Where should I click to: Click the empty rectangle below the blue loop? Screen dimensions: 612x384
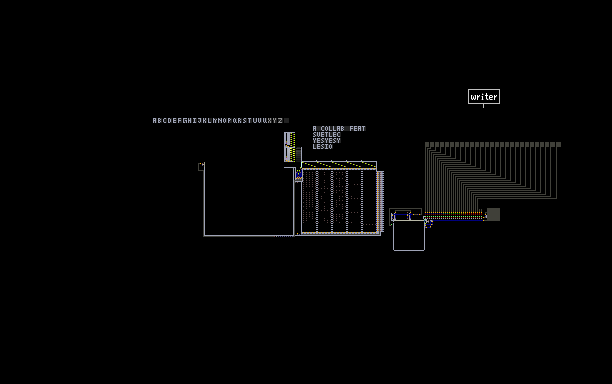(x=409, y=235)
